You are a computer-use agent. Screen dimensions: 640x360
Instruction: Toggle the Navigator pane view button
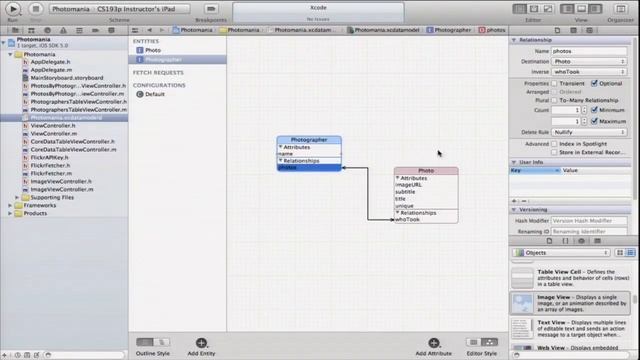[567, 9]
